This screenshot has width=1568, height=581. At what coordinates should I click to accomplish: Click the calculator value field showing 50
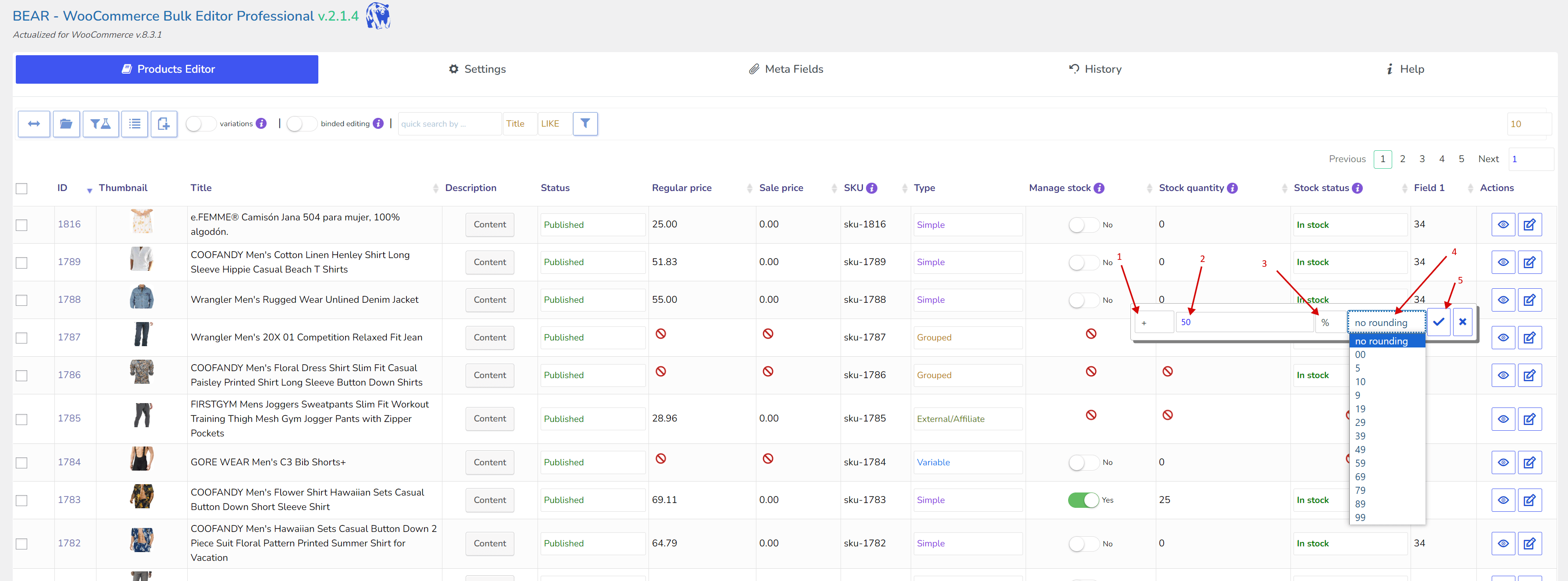(1244, 322)
